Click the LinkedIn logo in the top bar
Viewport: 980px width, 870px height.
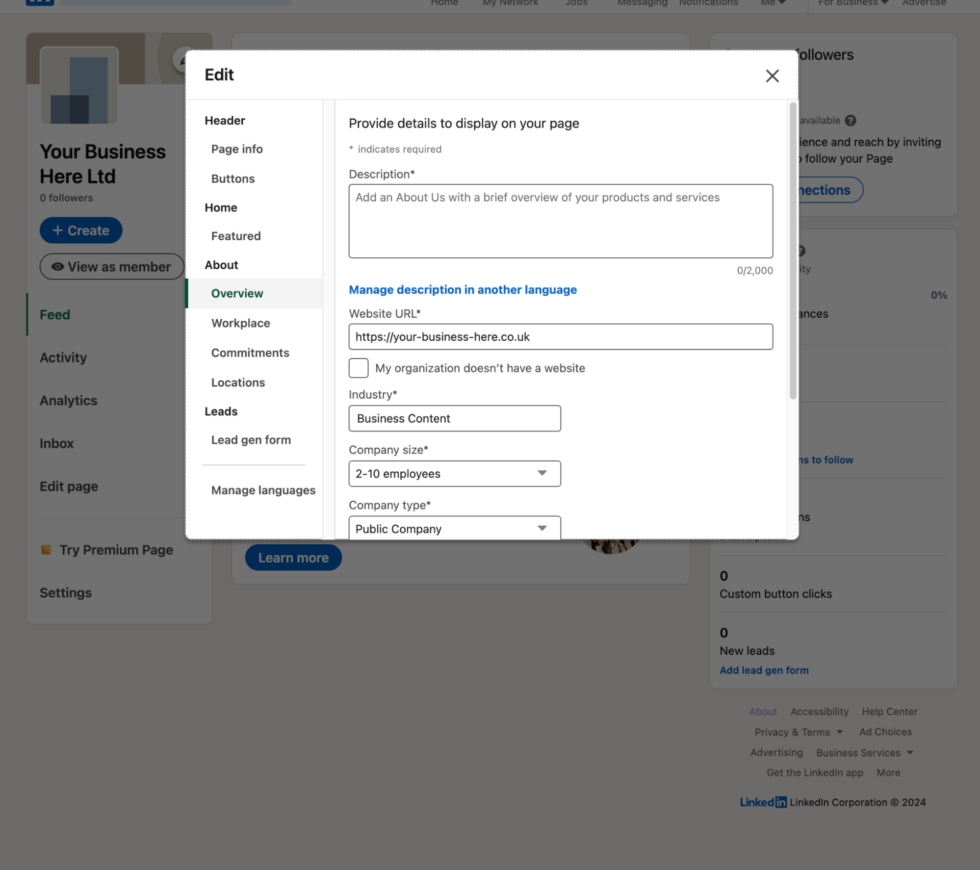tap(40, 3)
